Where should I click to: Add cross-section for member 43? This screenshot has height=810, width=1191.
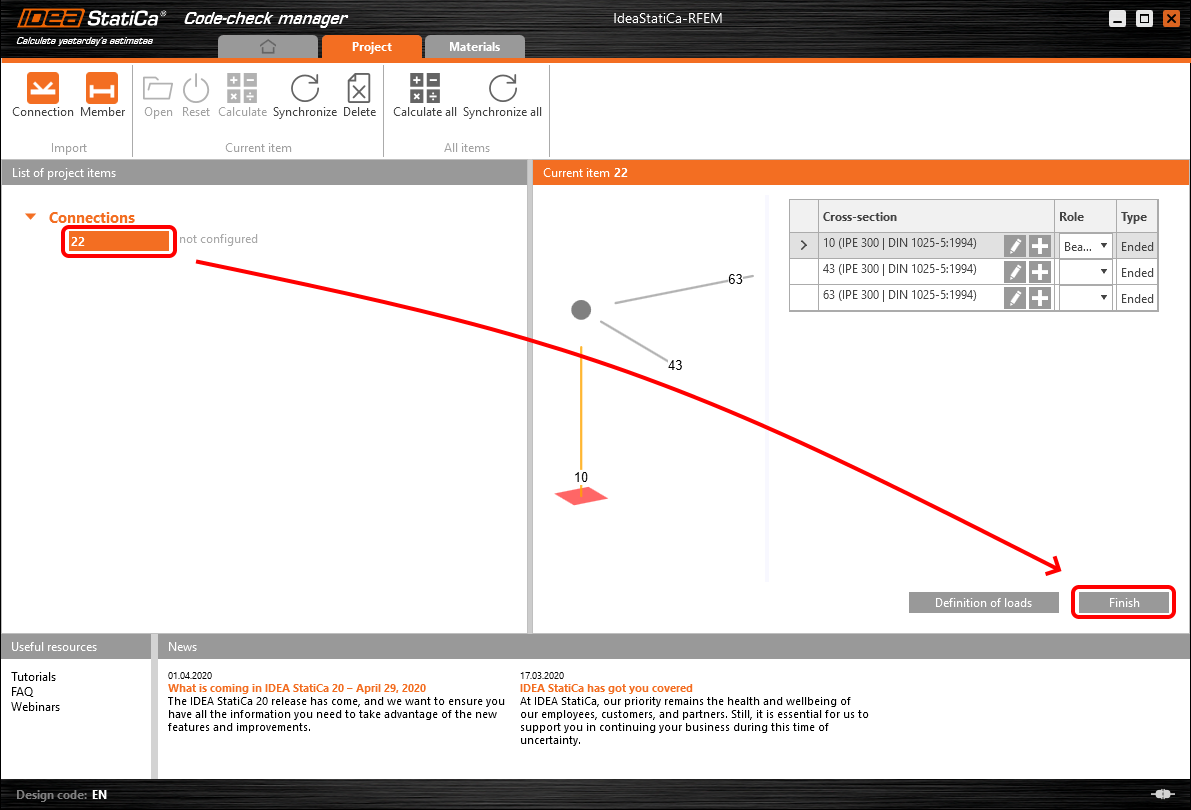(1040, 272)
